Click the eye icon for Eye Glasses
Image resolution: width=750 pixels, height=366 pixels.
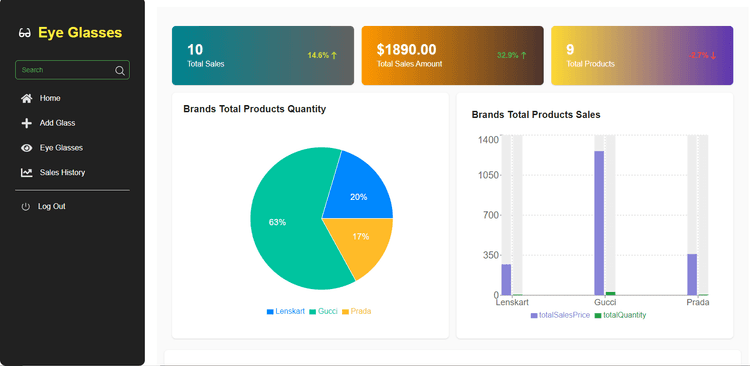[27, 148]
